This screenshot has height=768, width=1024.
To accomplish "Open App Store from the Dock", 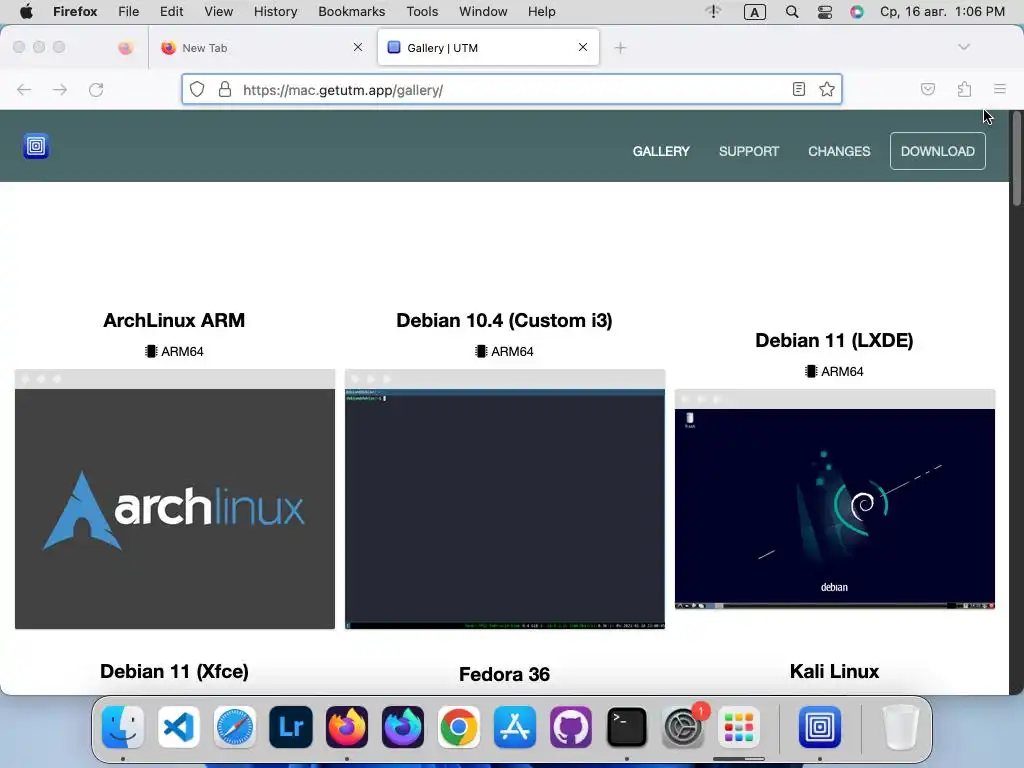I will (x=515, y=727).
